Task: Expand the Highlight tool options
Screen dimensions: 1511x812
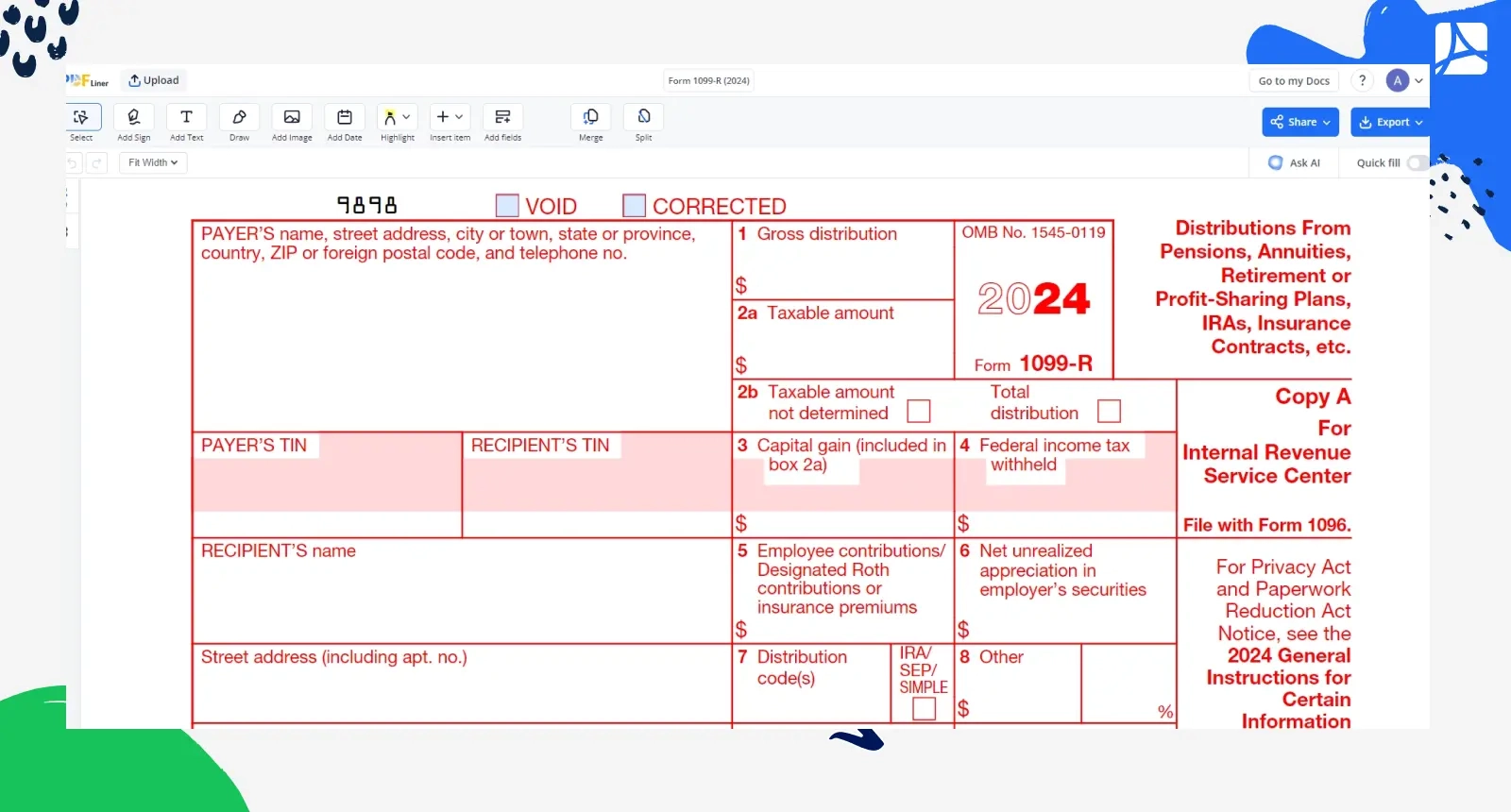Action: point(406,117)
